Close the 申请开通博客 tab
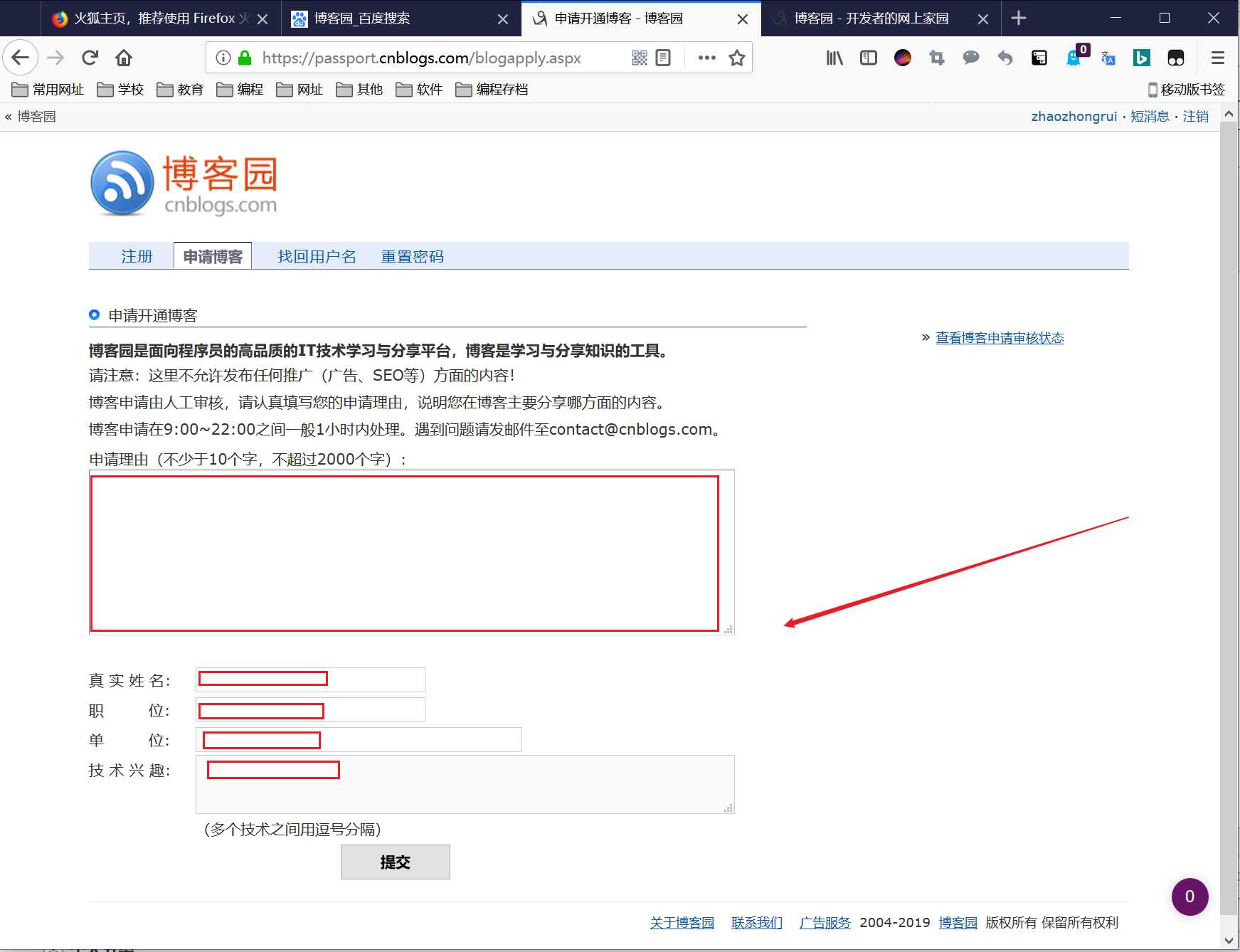Screen dimensions: 1240x952 point(743,19)
